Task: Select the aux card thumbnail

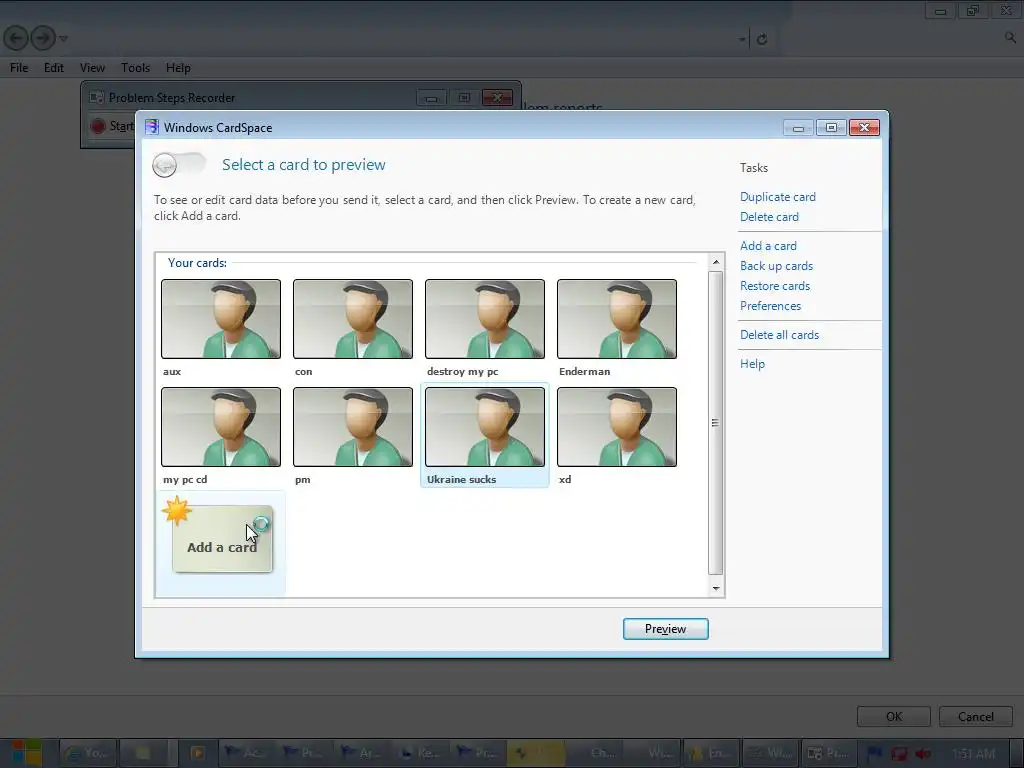Action: pos(221,319)
